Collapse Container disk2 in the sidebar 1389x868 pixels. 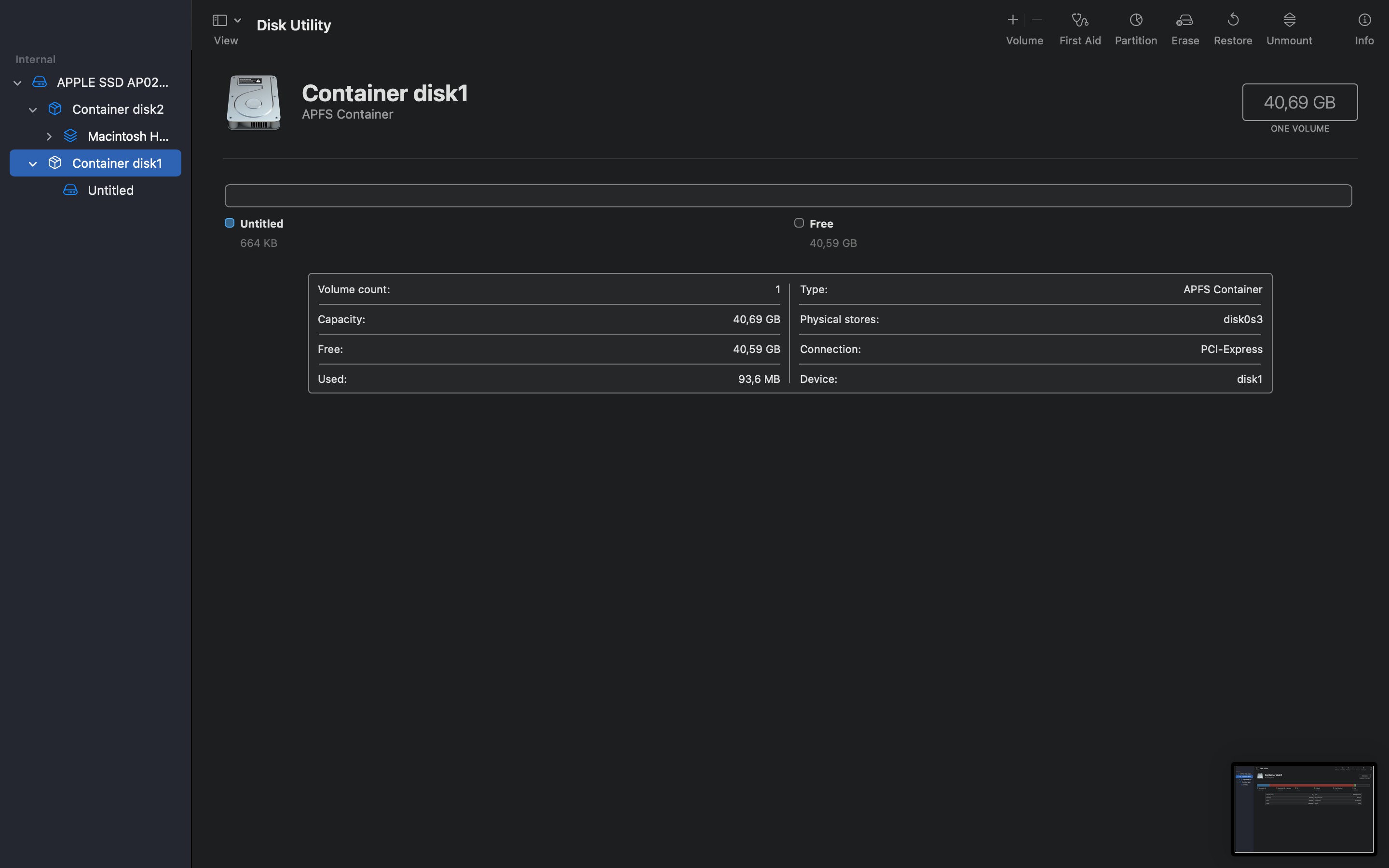pos(32,109)
